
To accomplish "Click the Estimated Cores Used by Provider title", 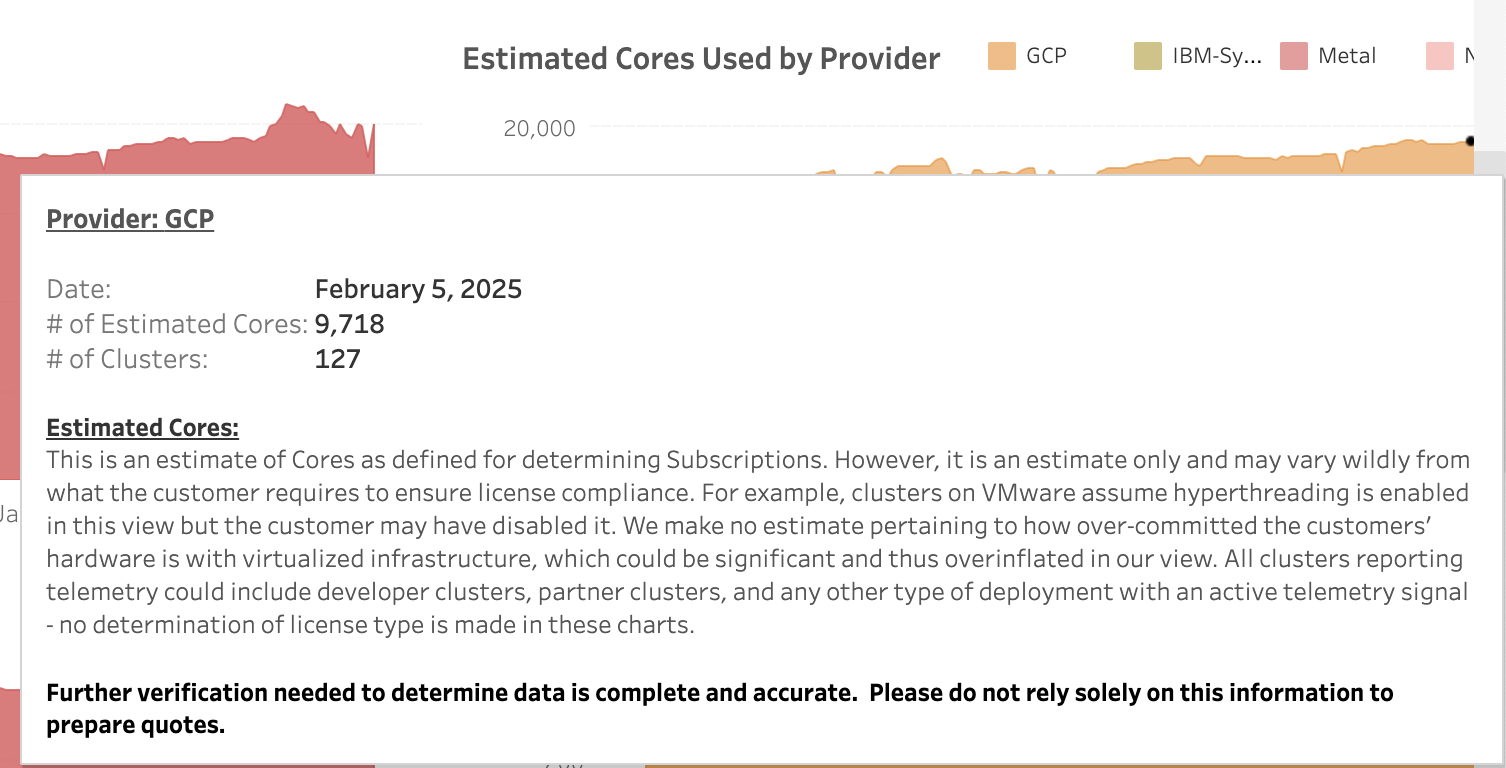I will coord(701,59).
